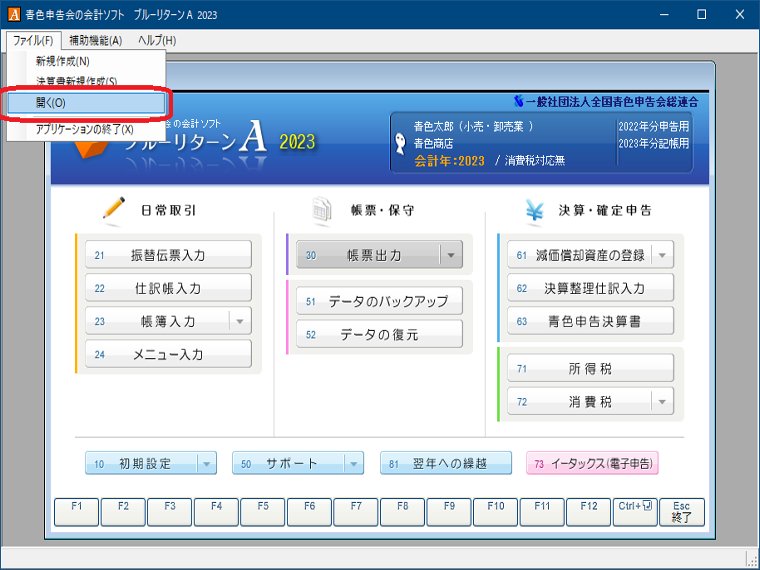Choose 新規作成(N) from the File menu

[x=87, y=62]
